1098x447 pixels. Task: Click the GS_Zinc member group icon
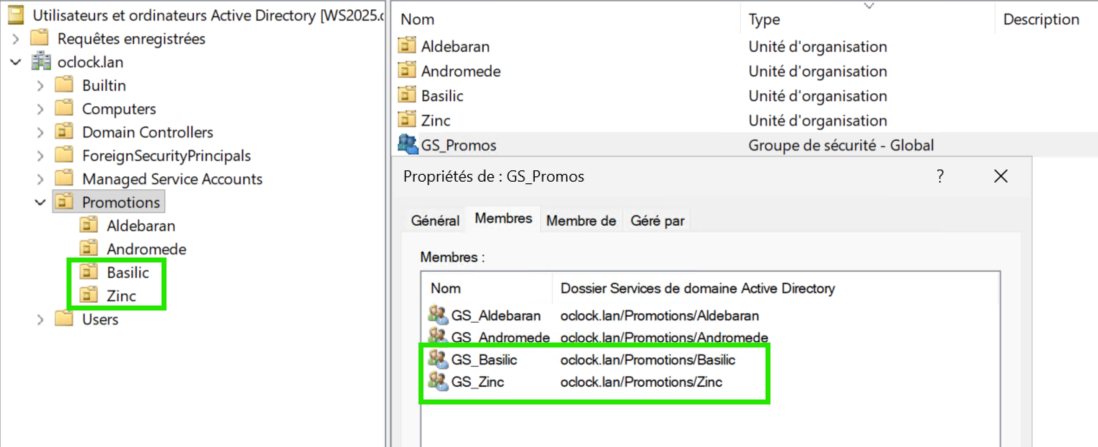pos(438,381)
